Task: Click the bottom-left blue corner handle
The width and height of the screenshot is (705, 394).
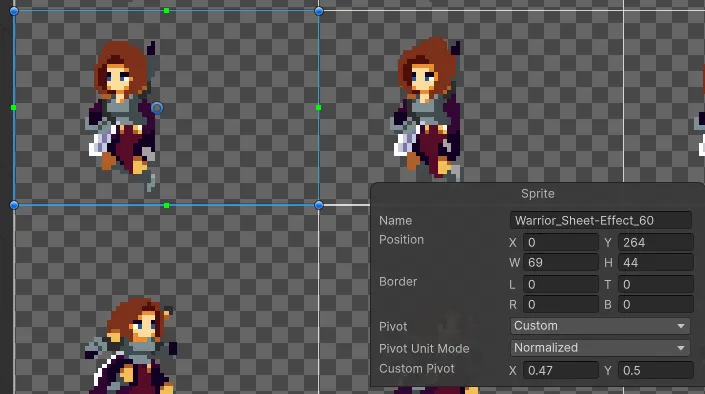Action: pos(14,205)
